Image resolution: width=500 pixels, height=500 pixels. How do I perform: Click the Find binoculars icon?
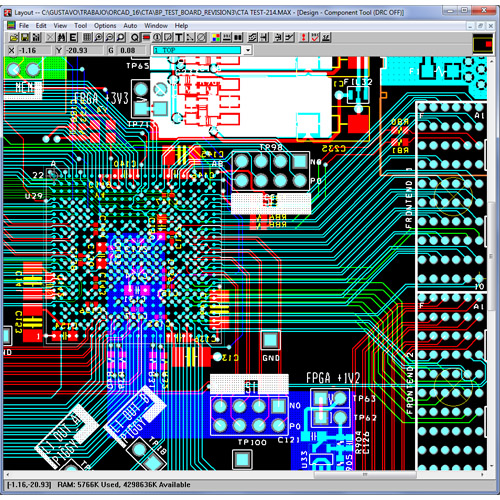[x=61, y=38]
